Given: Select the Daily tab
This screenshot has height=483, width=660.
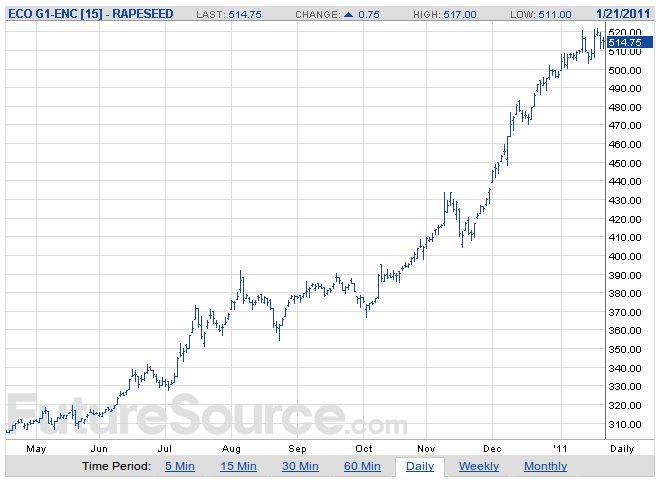Looking at the screenshot, I should coord(420,467).
